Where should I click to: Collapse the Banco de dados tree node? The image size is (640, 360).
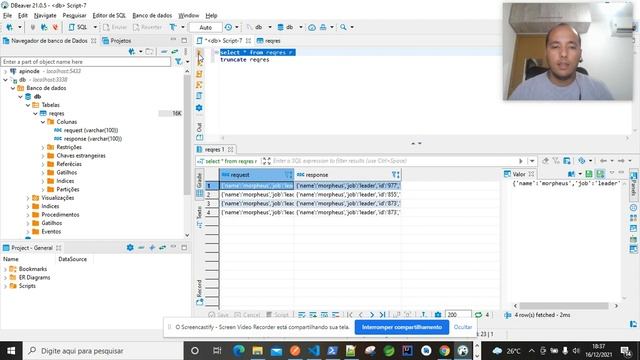[x=13, y=88]
